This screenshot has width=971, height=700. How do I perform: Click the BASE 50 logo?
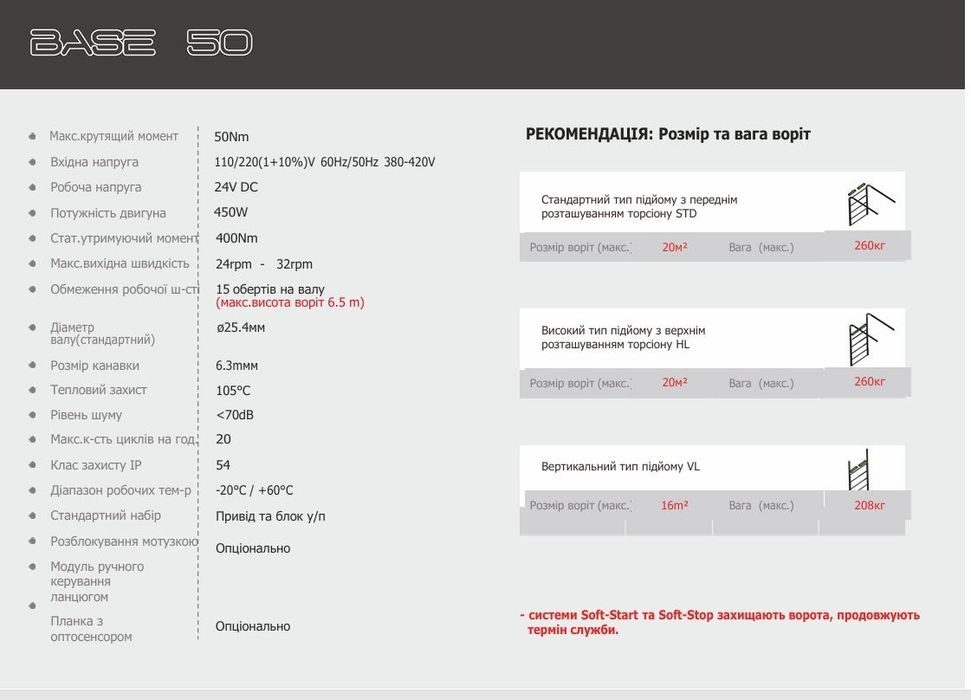[x=141, y=43]
